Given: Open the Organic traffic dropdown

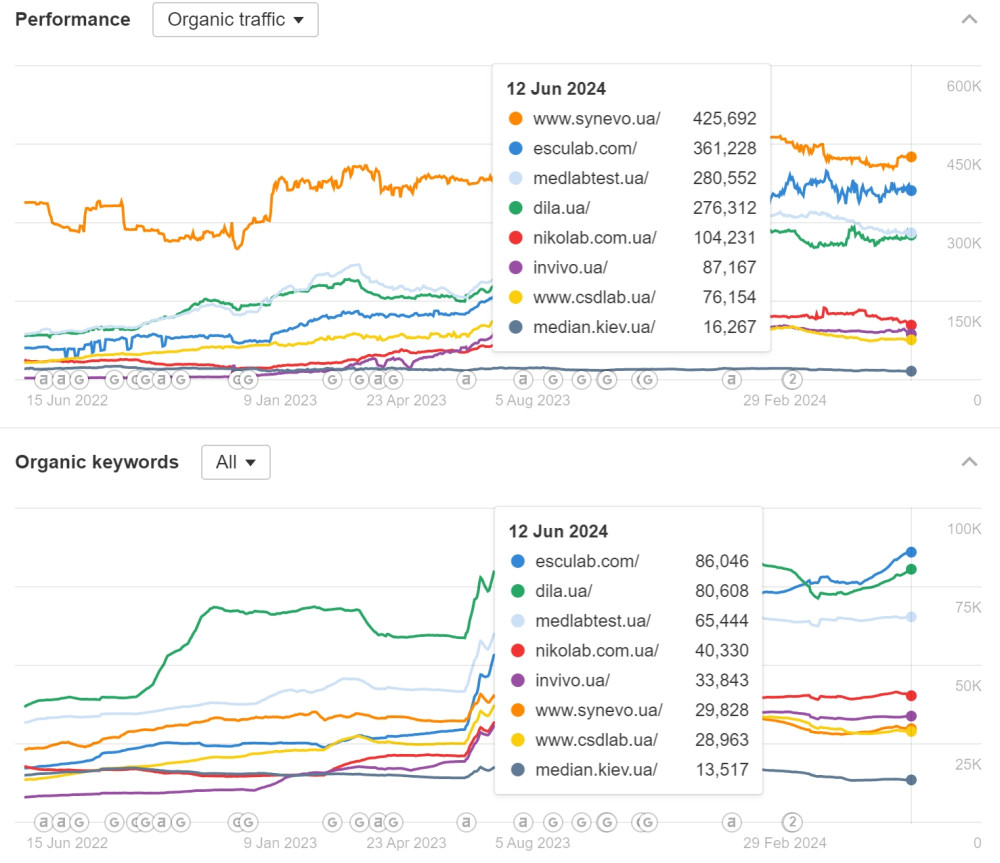Looking at the screenshot, I should (235, 20).
